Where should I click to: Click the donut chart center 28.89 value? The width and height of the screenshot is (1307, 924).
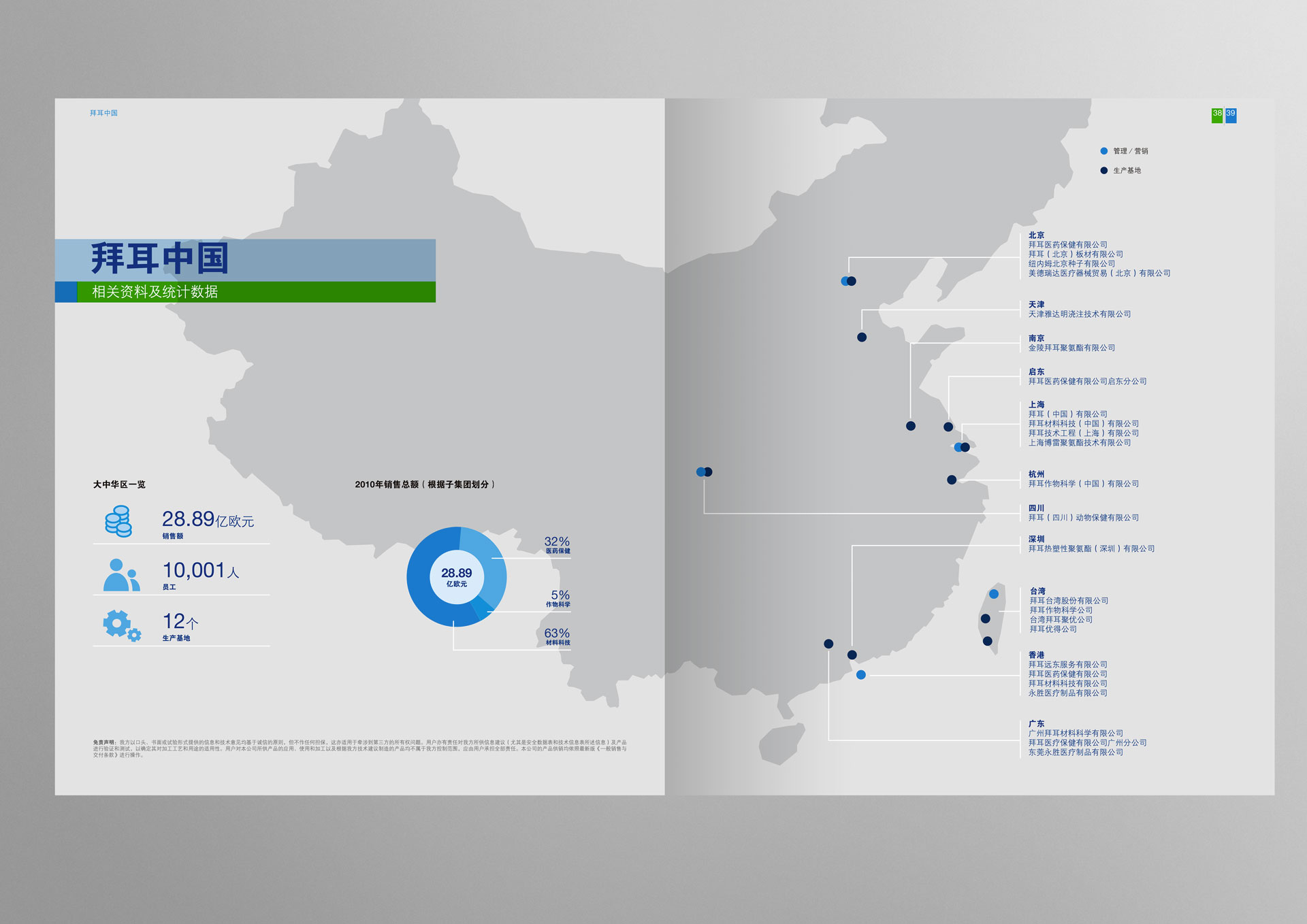click(456, 573)
